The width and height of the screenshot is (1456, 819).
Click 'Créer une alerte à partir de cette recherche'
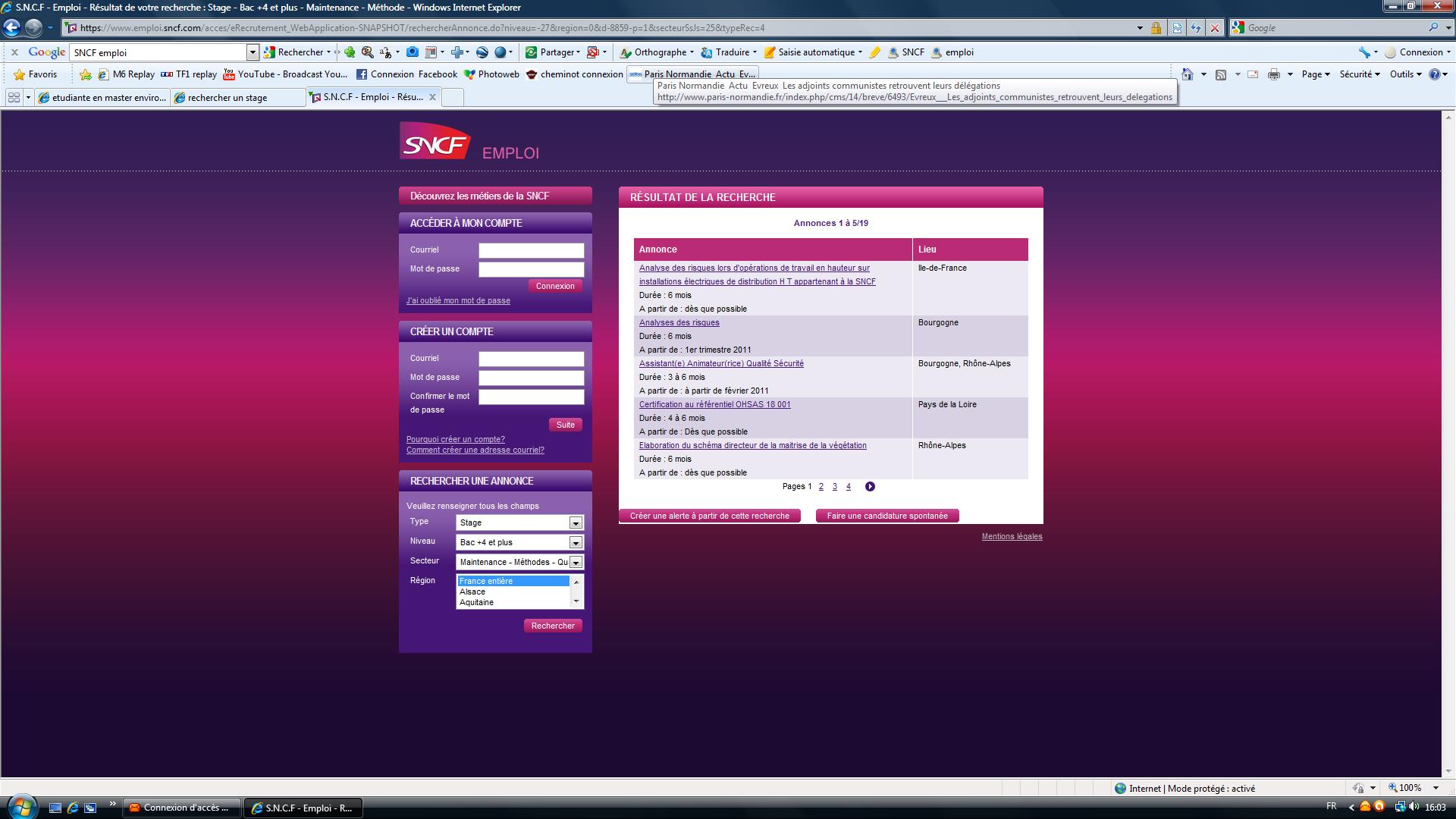point(710,516)
